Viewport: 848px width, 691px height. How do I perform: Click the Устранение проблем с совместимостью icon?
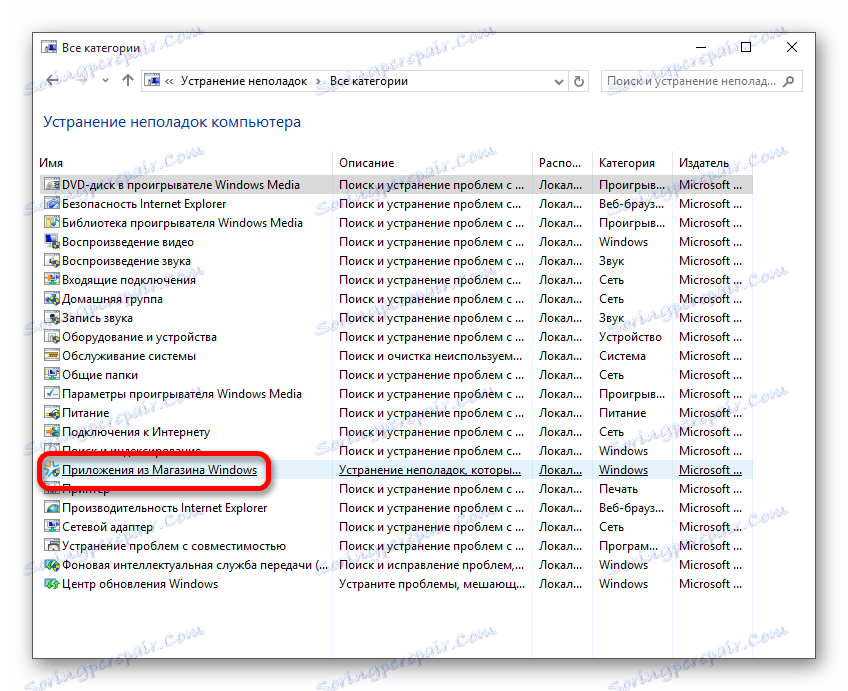(51, 546)
